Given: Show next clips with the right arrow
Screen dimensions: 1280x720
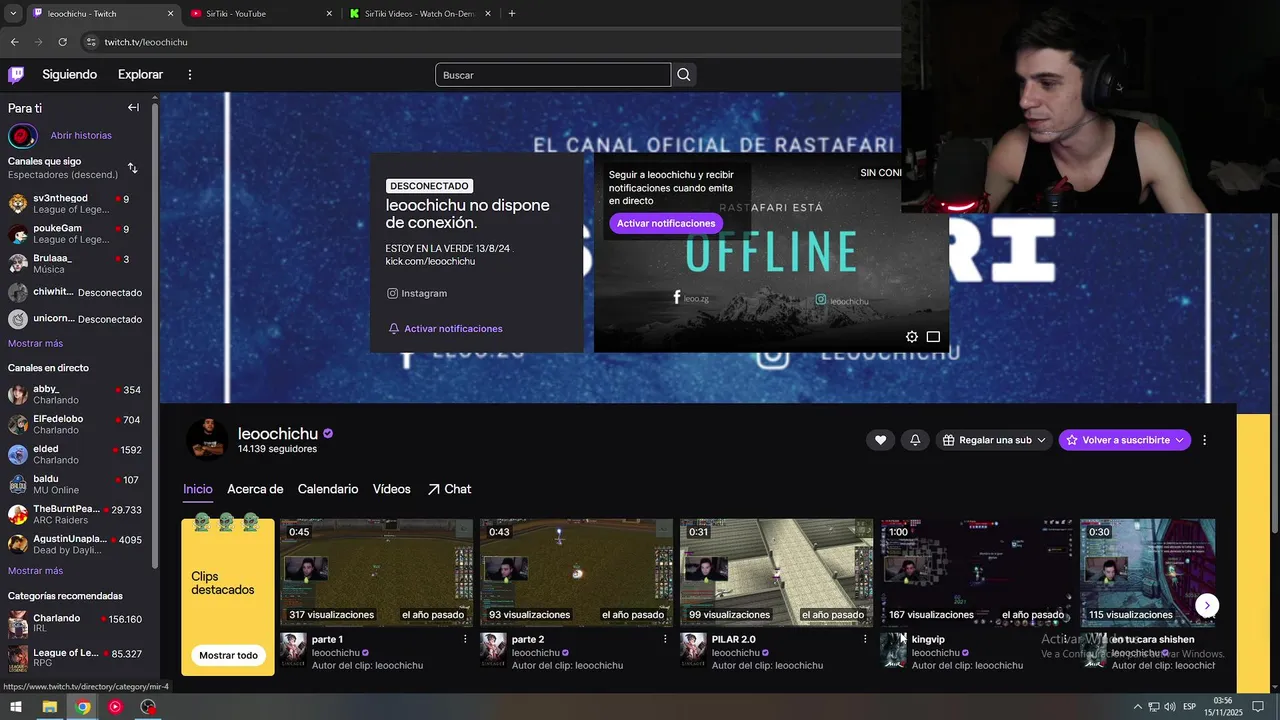Looking at the screenshot, I should point(1207,605).
